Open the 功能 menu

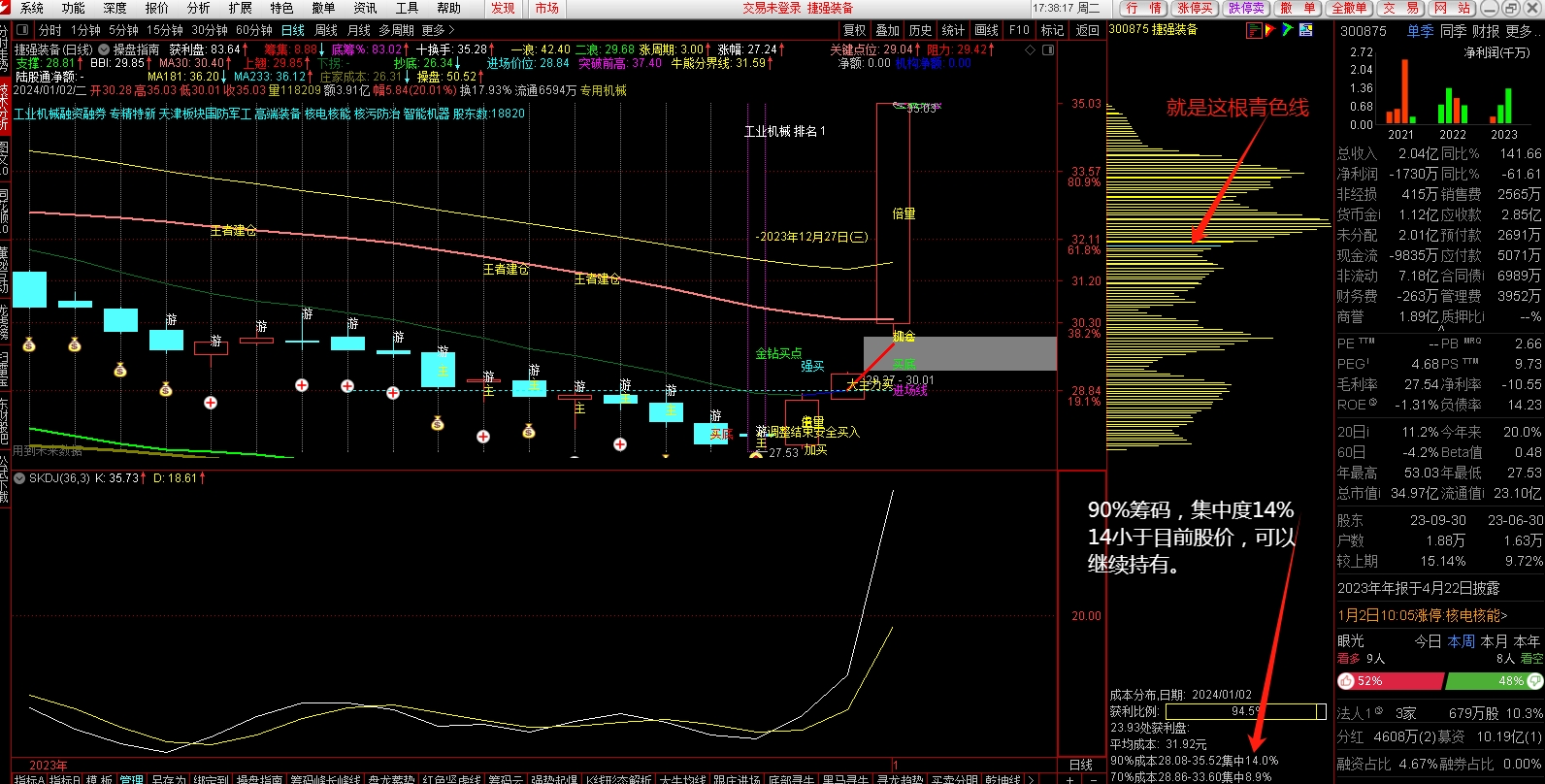click(74, 8)
